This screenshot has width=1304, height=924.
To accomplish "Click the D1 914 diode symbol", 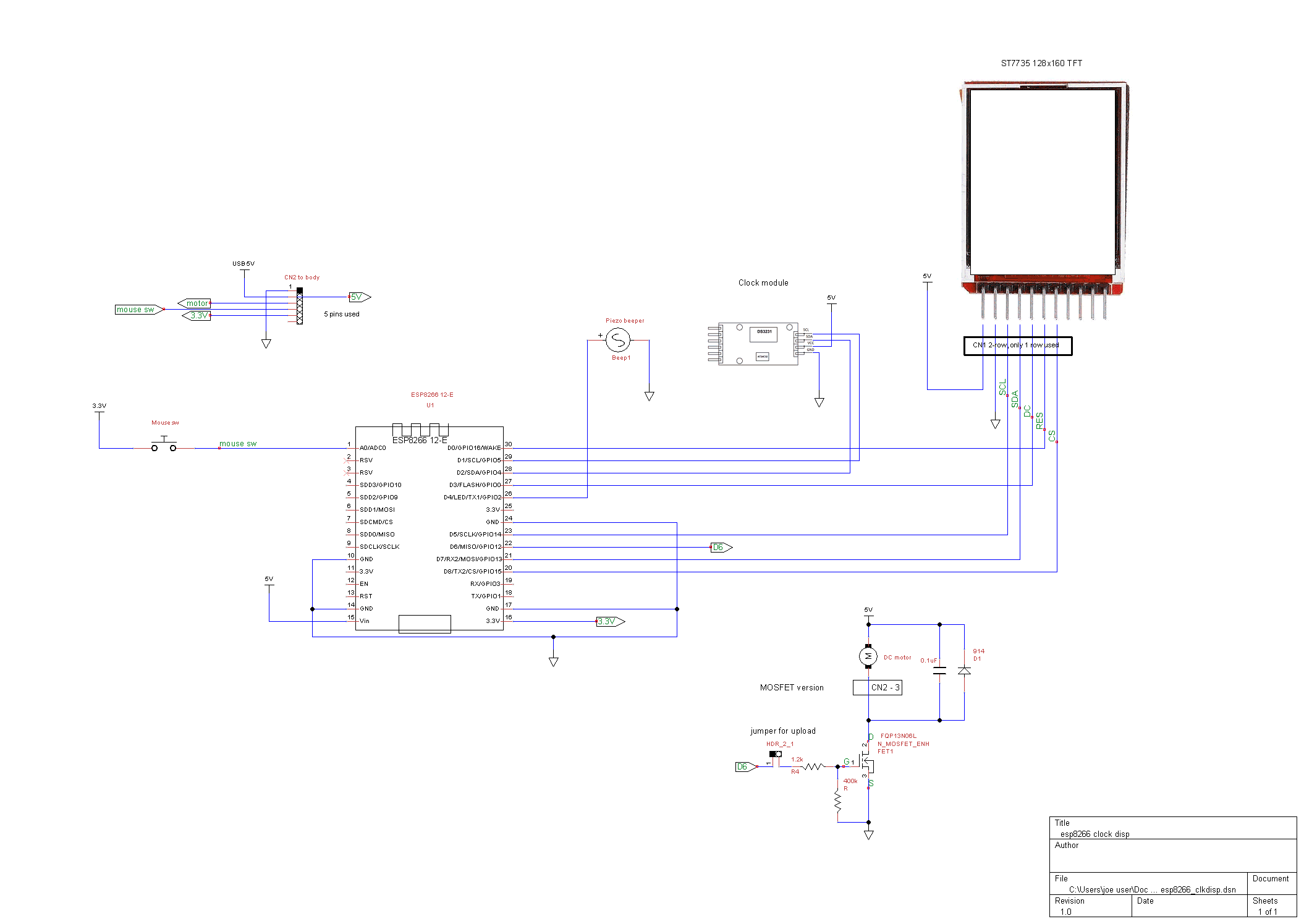I will tap(963, 671).
